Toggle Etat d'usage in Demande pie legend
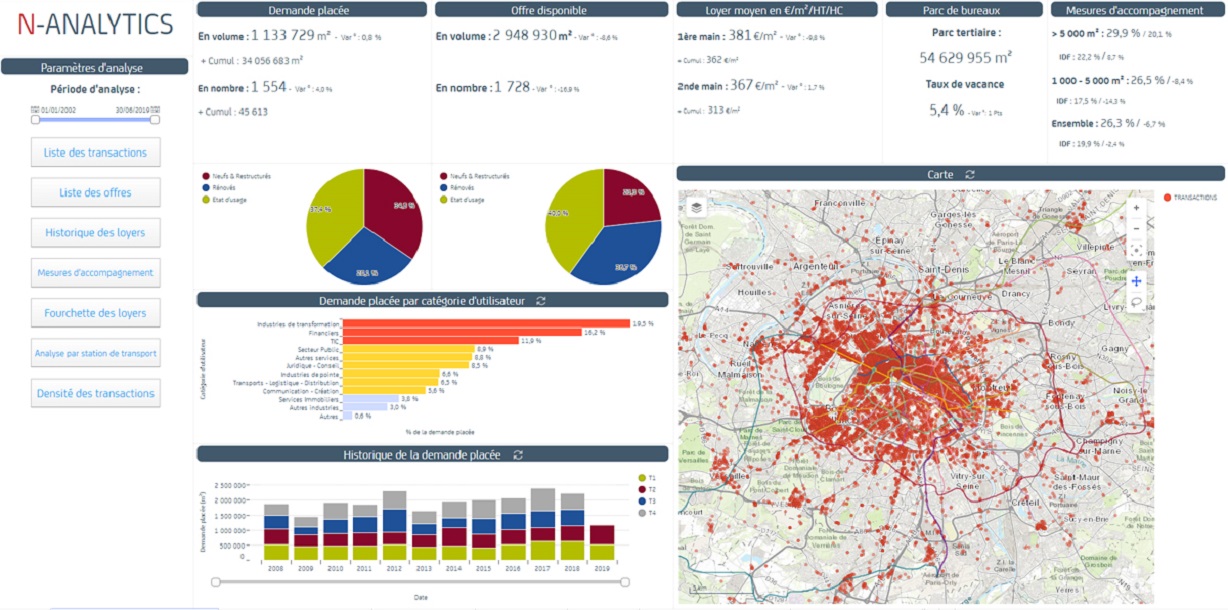Screen dimensions: 1228x610 pyautogui.click(x=206, y=200)
